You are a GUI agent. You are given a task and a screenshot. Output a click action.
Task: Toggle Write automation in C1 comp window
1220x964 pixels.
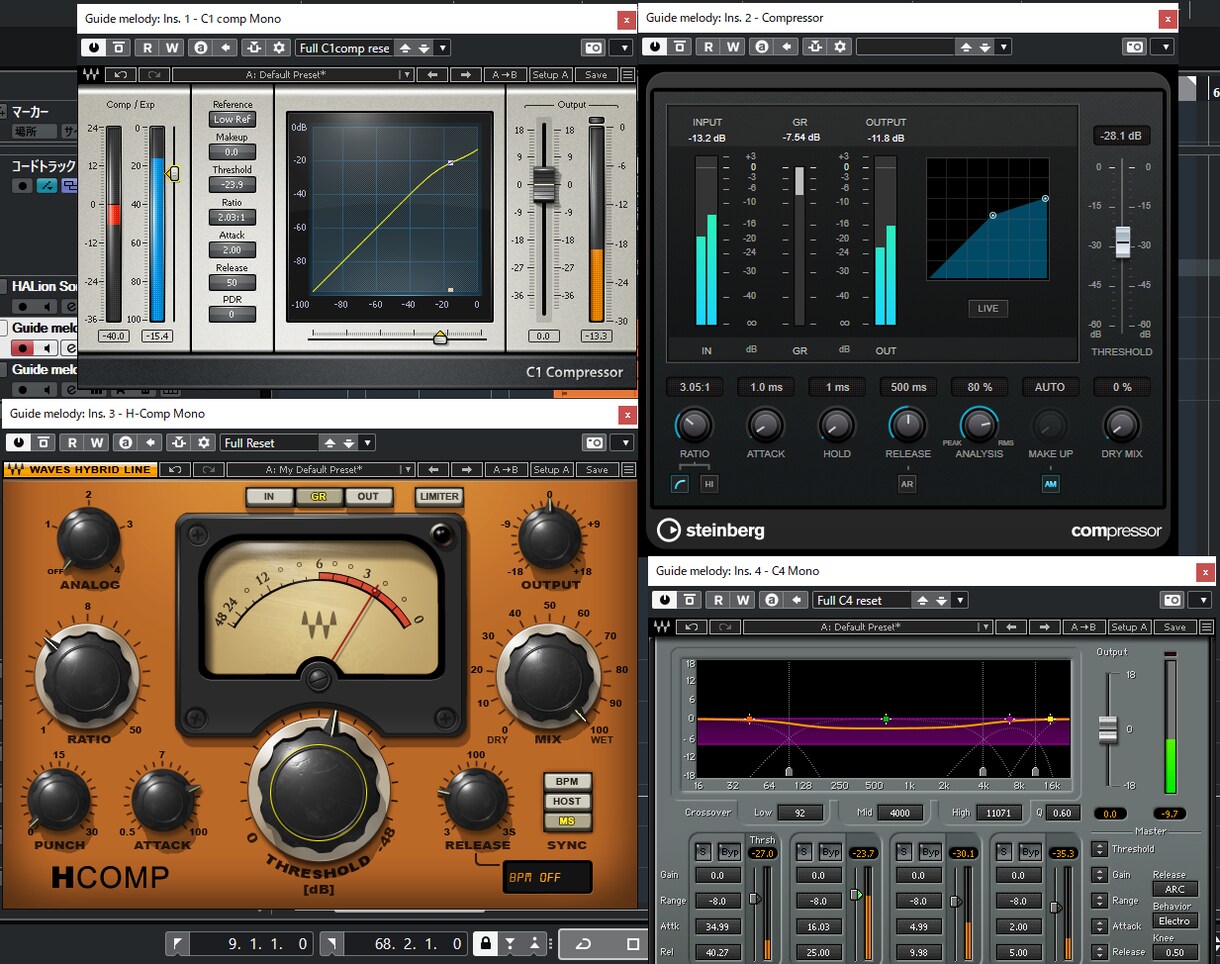pyautogui.click(x=172, y=47)
